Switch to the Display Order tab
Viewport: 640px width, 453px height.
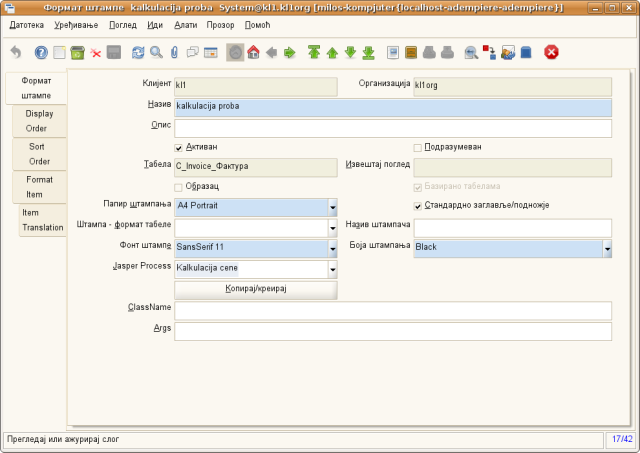click(x=40, y=120)
